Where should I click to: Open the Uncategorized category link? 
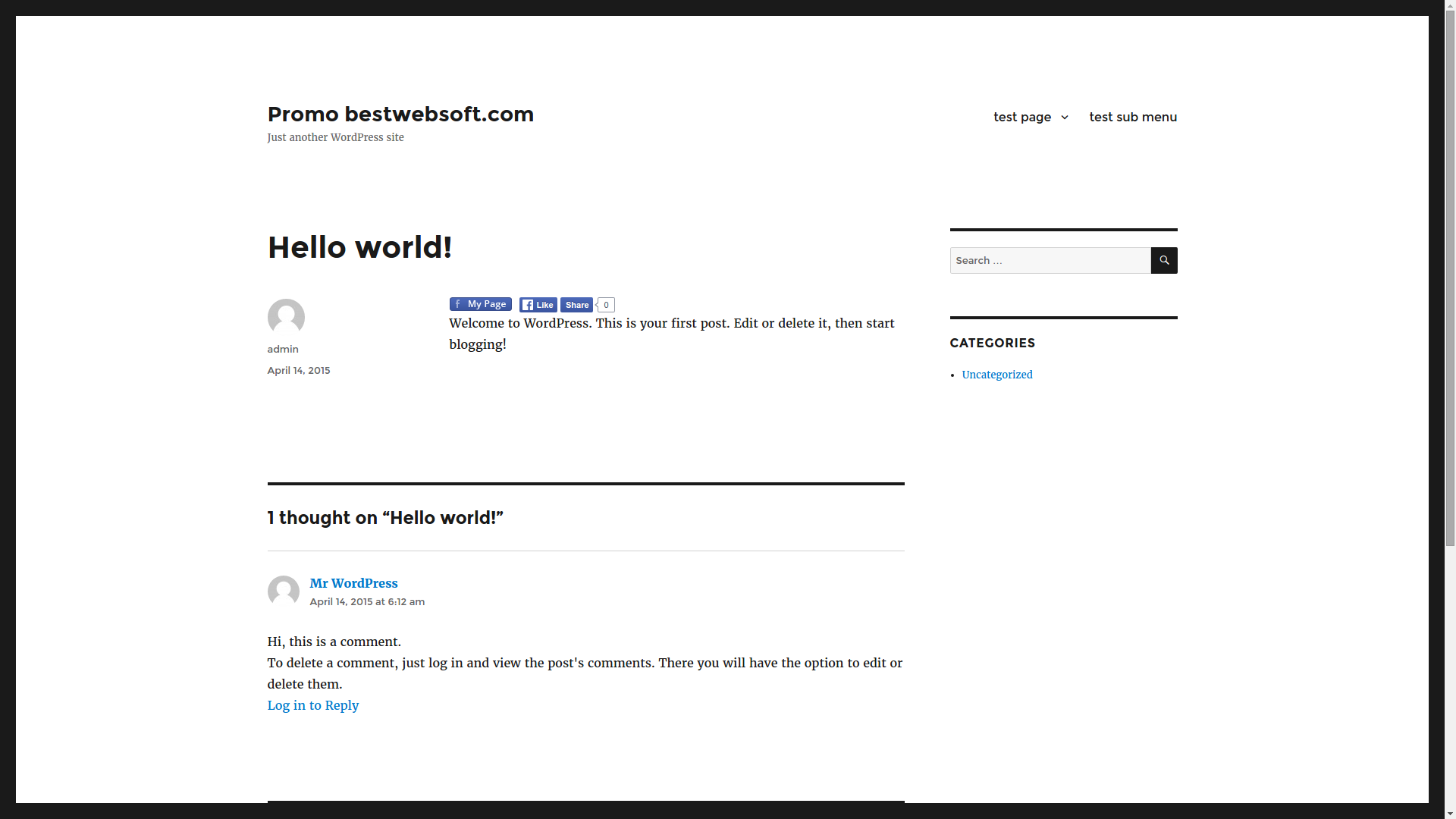tap(996, 375)
